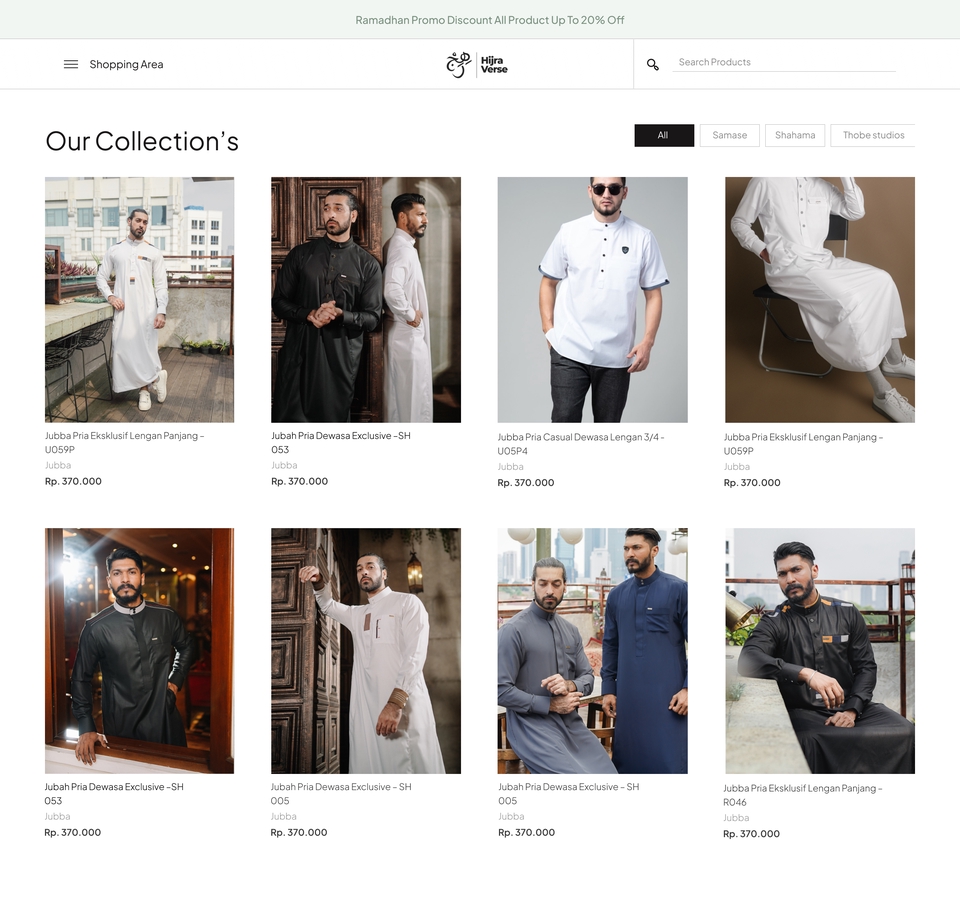Click the search magnifier icon
Screen dimensions: 960x913
(x=653, y=64)
